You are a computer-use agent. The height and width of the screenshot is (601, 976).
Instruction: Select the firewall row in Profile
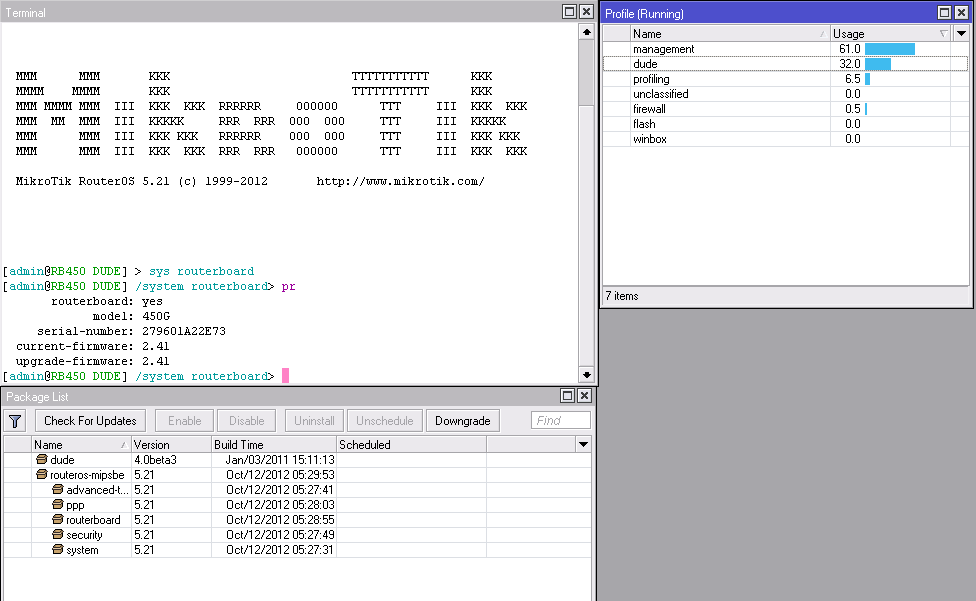click(x=786, y=109)
